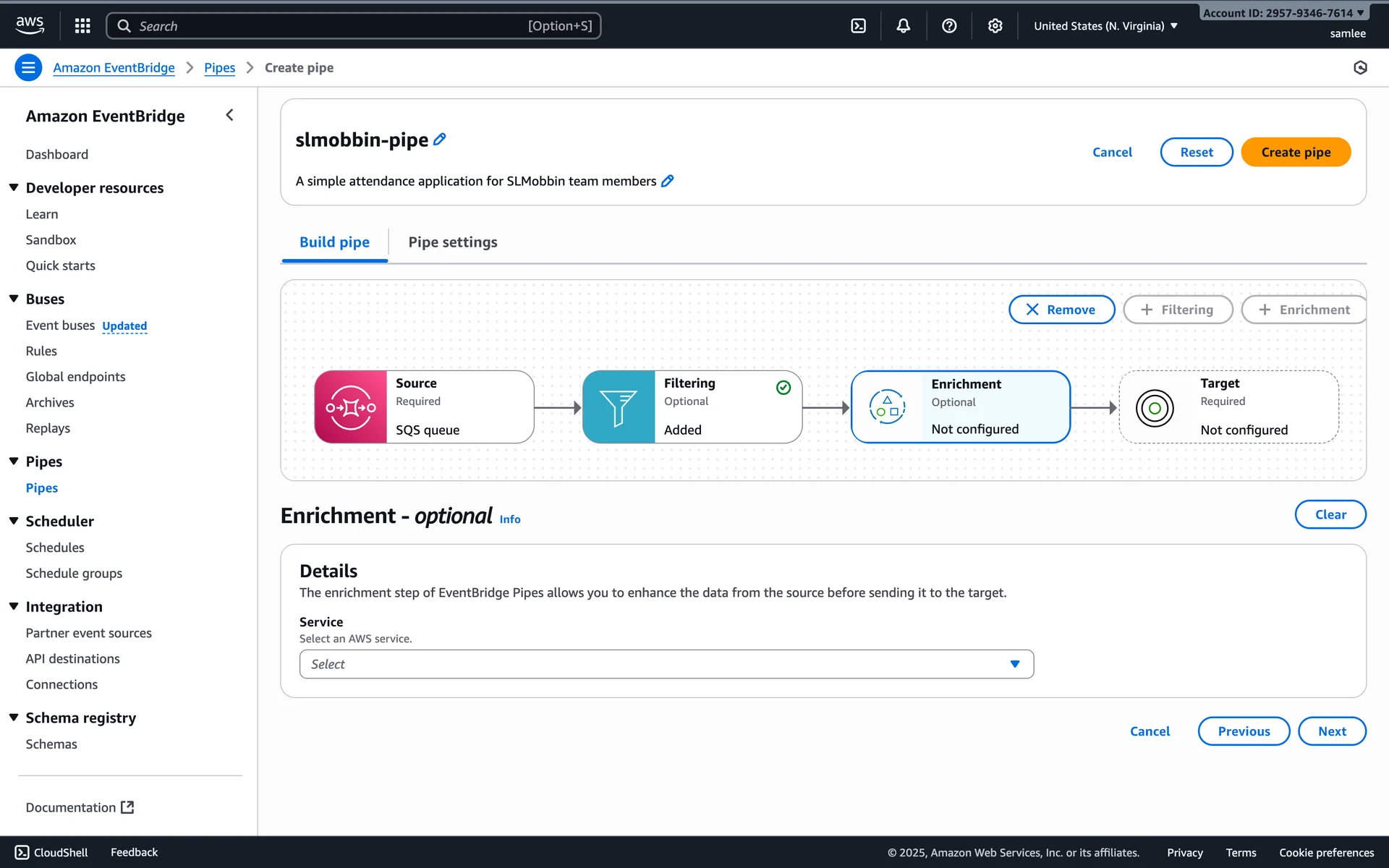This screenshot has width=1389, height=868.
Task: Click the Create pipe button
Action: point(1296,152)
